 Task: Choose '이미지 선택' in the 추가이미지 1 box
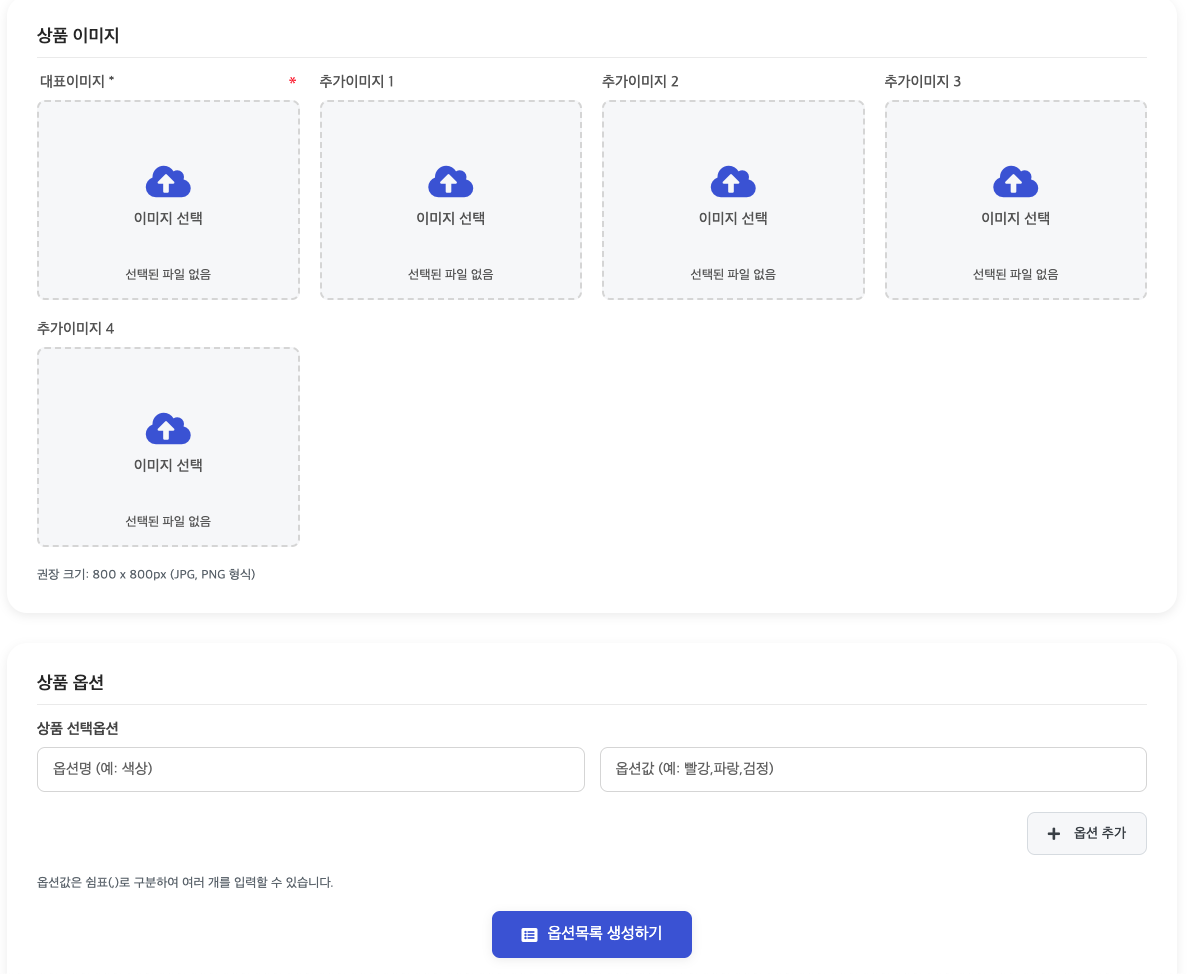(450, 218)
